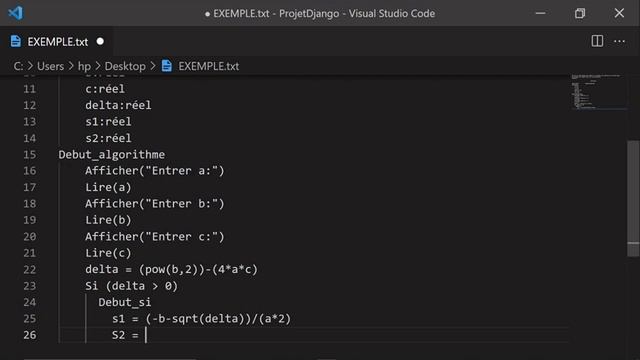The image size is (640, 360).
Task: Split the editor to the right
Action: (x=597, y=41)
